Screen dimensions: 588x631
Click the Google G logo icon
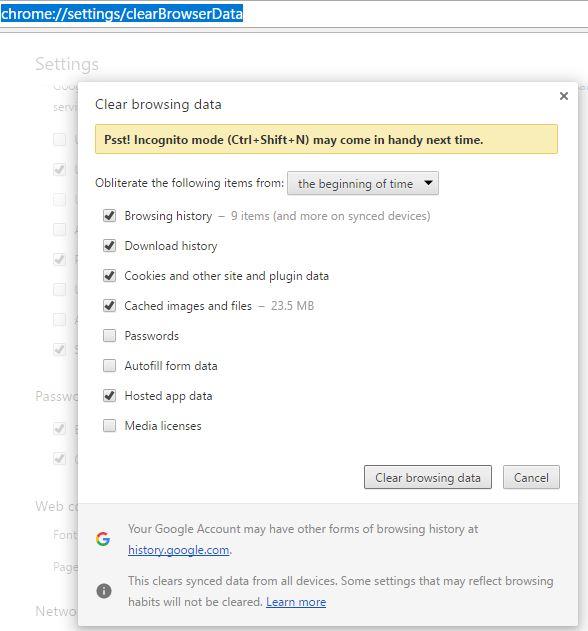(103, 539)
